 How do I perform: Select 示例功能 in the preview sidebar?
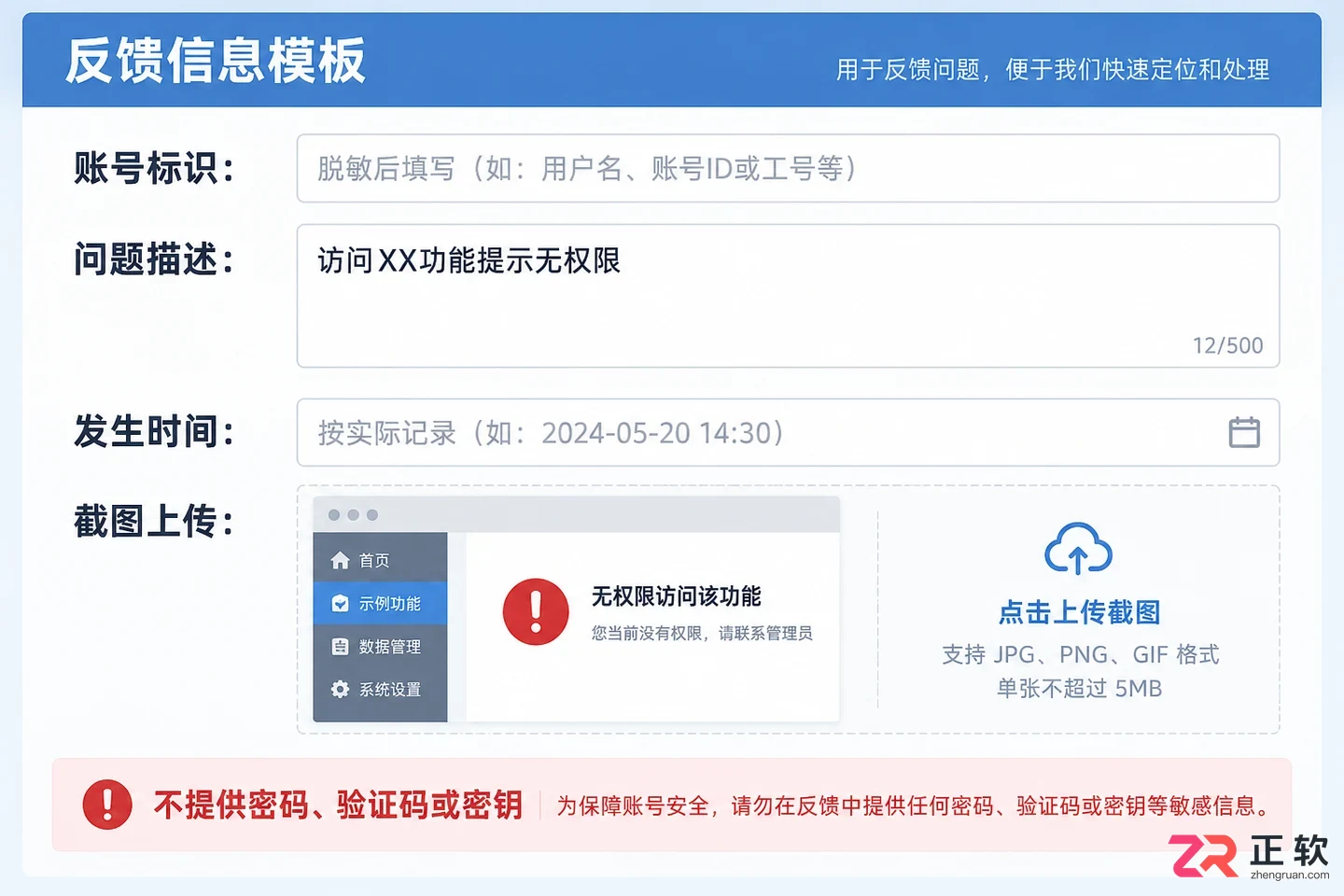pyautogui.click(x=380, y=604)
